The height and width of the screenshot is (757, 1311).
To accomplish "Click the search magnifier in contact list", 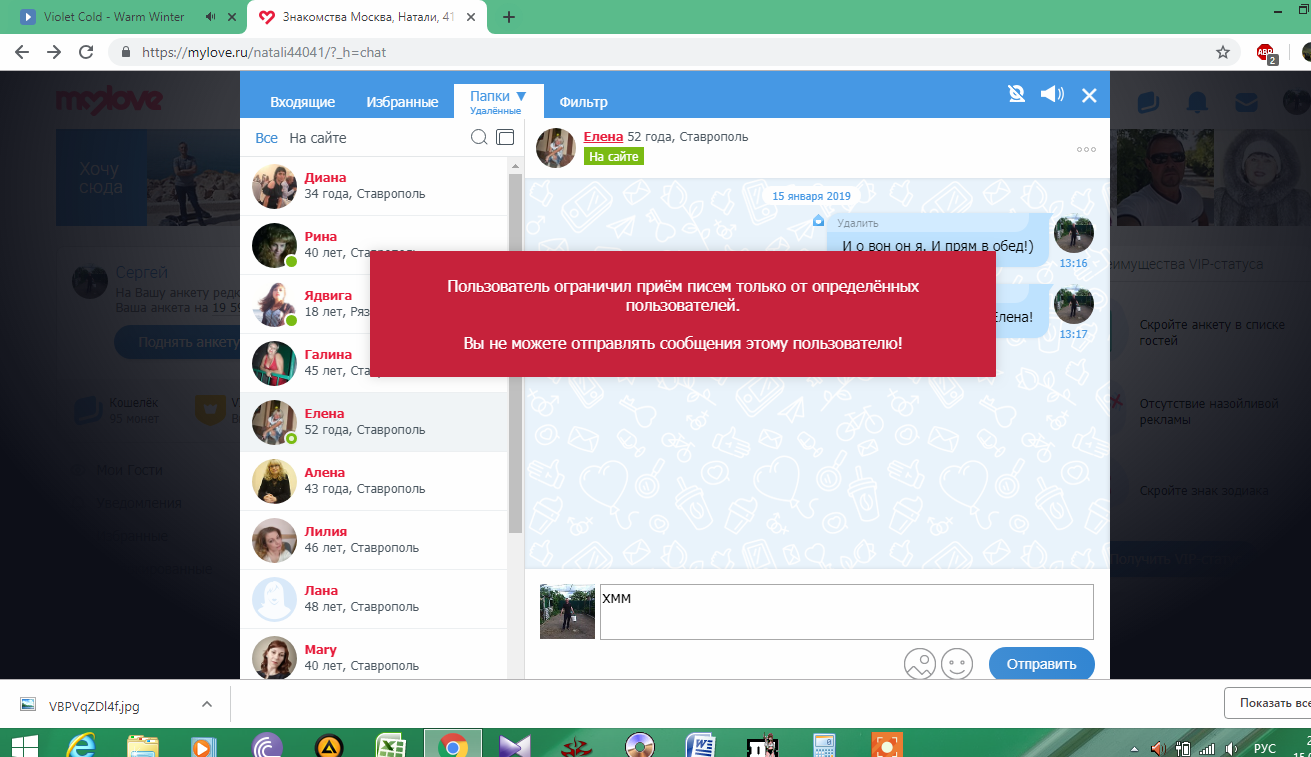I will [x=479, y=138].
